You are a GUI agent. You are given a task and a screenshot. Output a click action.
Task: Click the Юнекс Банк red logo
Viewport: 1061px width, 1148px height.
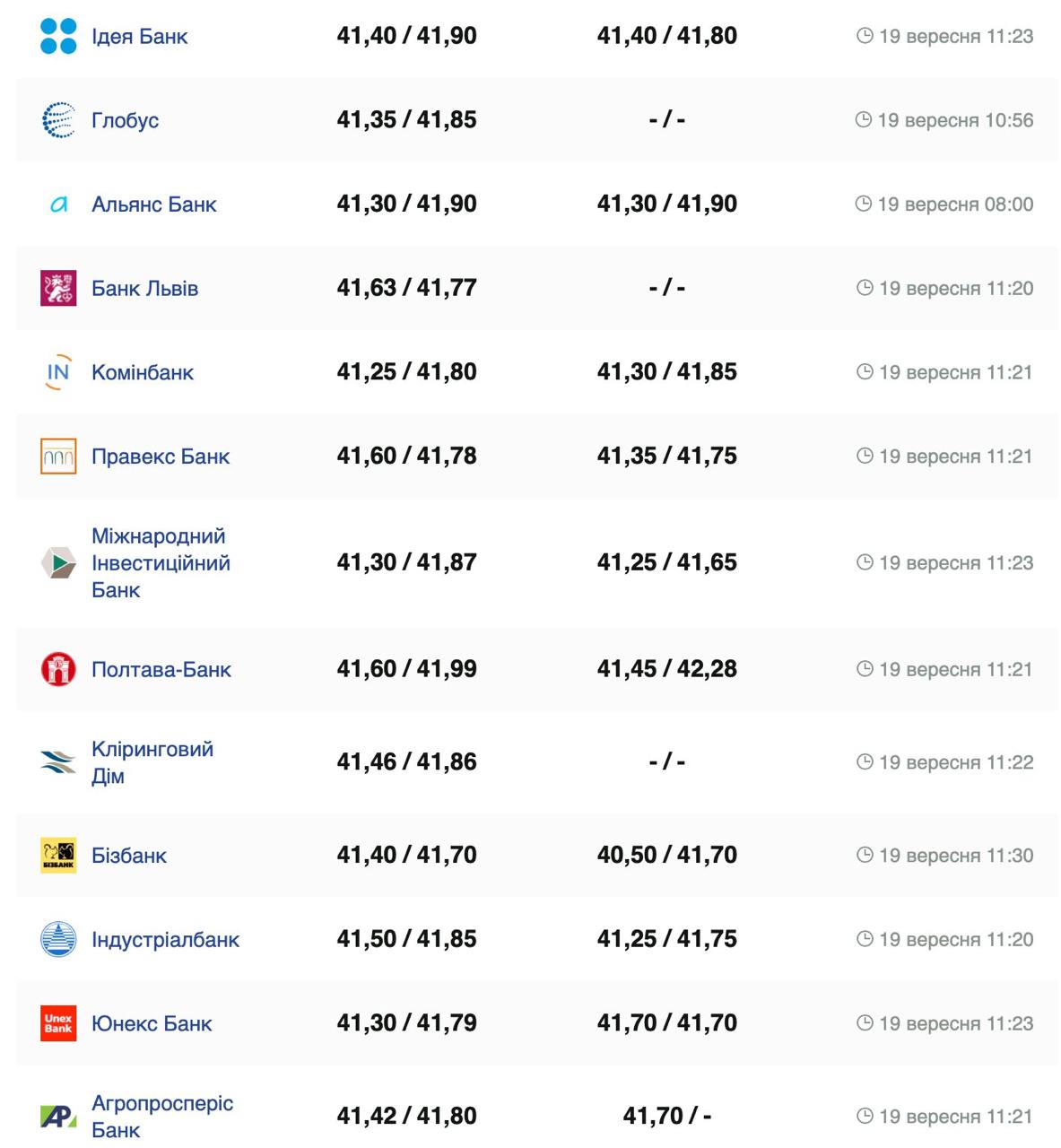click(x=58, y=1023)
